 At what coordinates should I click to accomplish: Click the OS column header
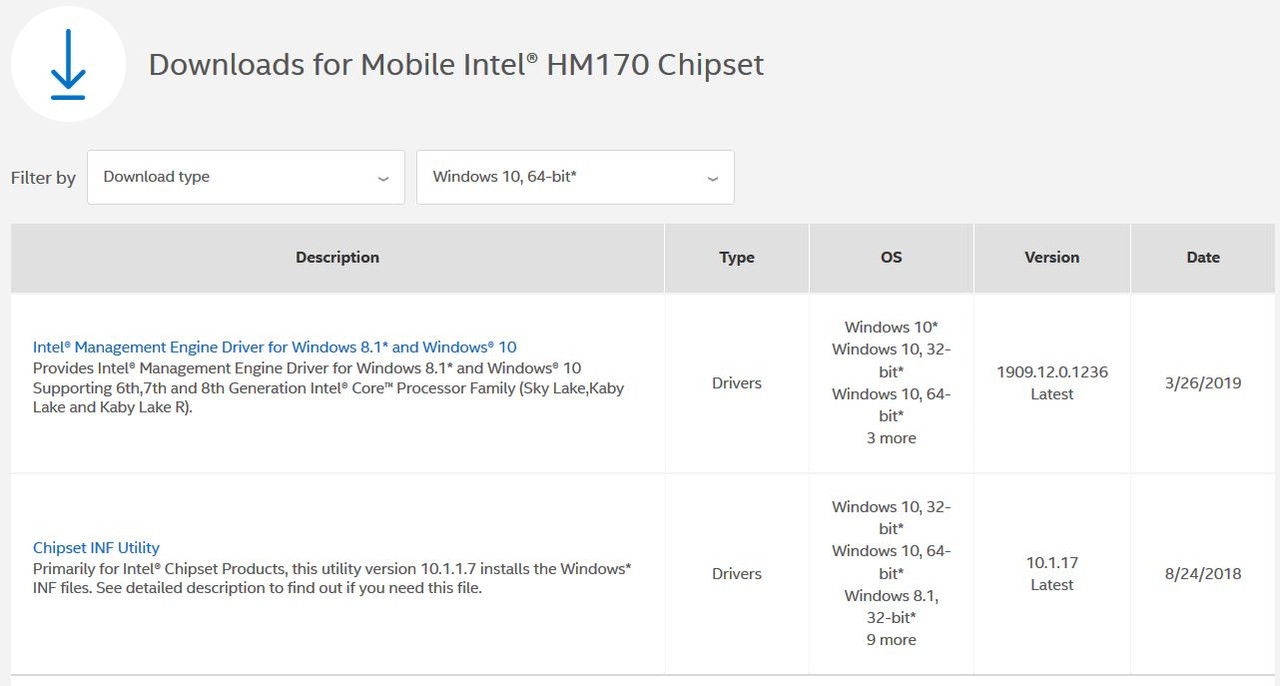click(x=891, y=258)
